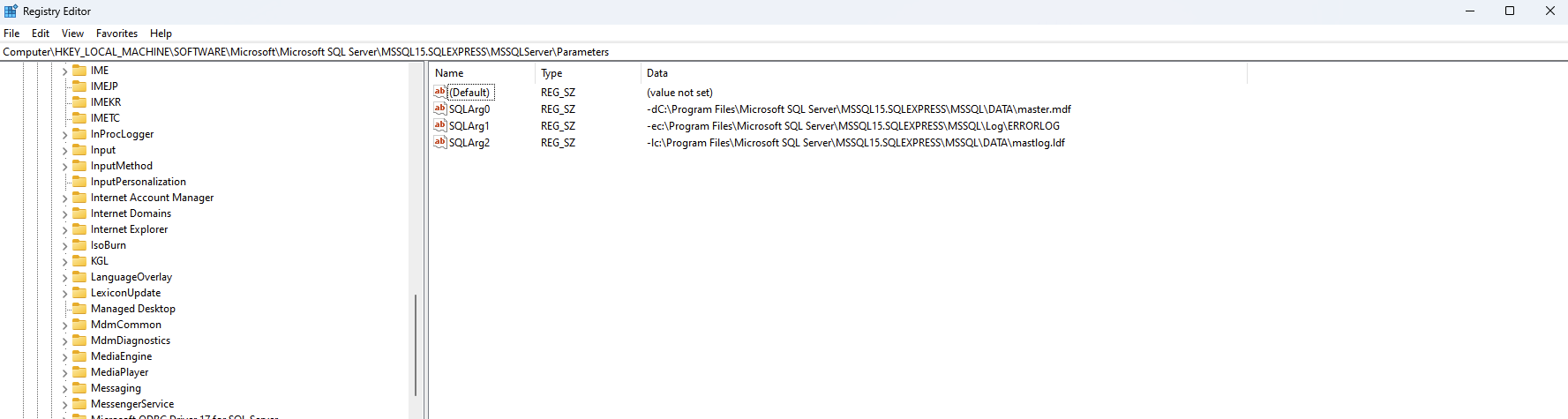
Task: Open the File menu
Action: pyautogui.click(x=11, y=34)
